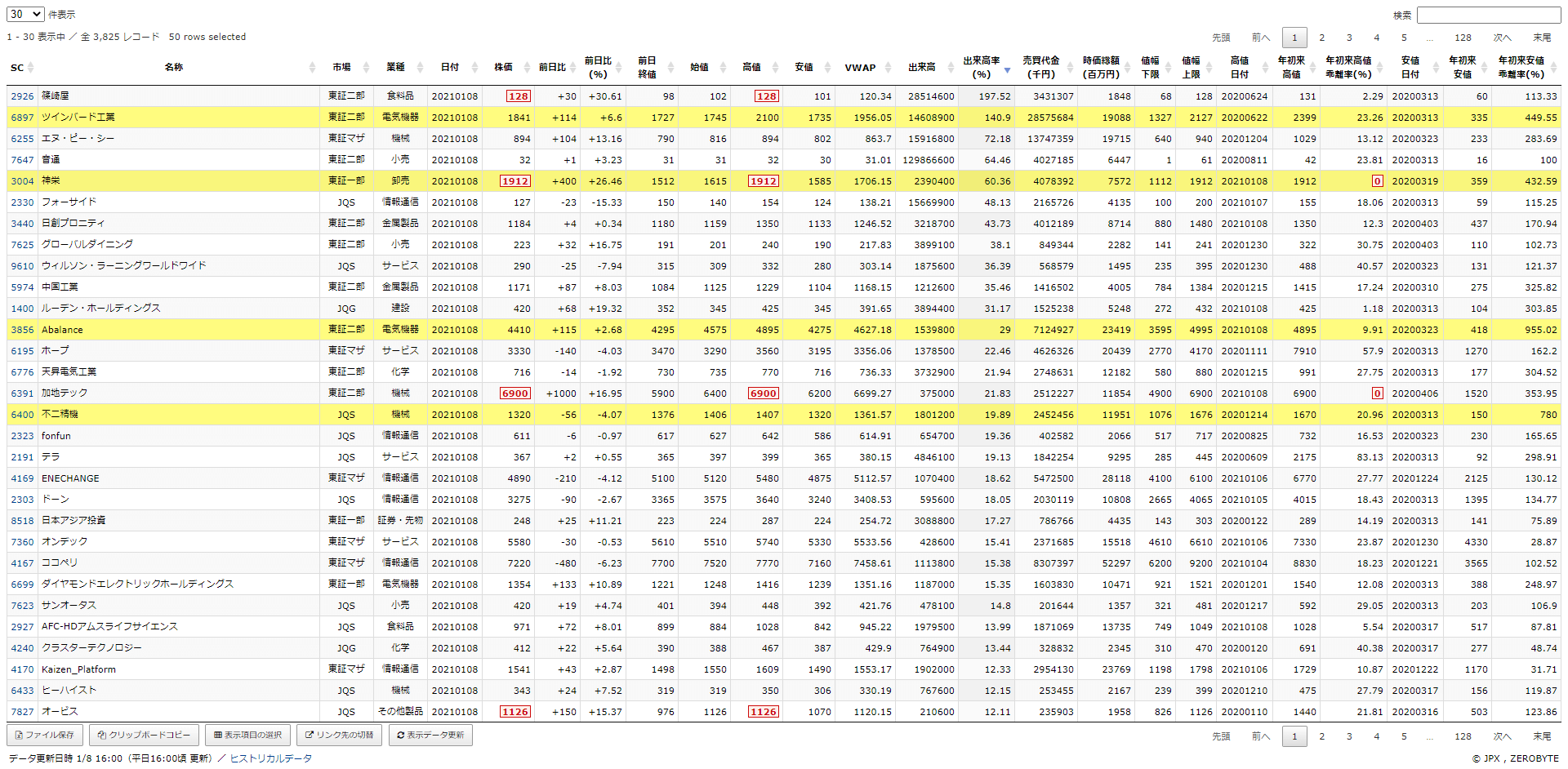Viewport: 1568px width, 769px height.
Task: Click sort arrows beside 始値 header
Action: point(724,68)
